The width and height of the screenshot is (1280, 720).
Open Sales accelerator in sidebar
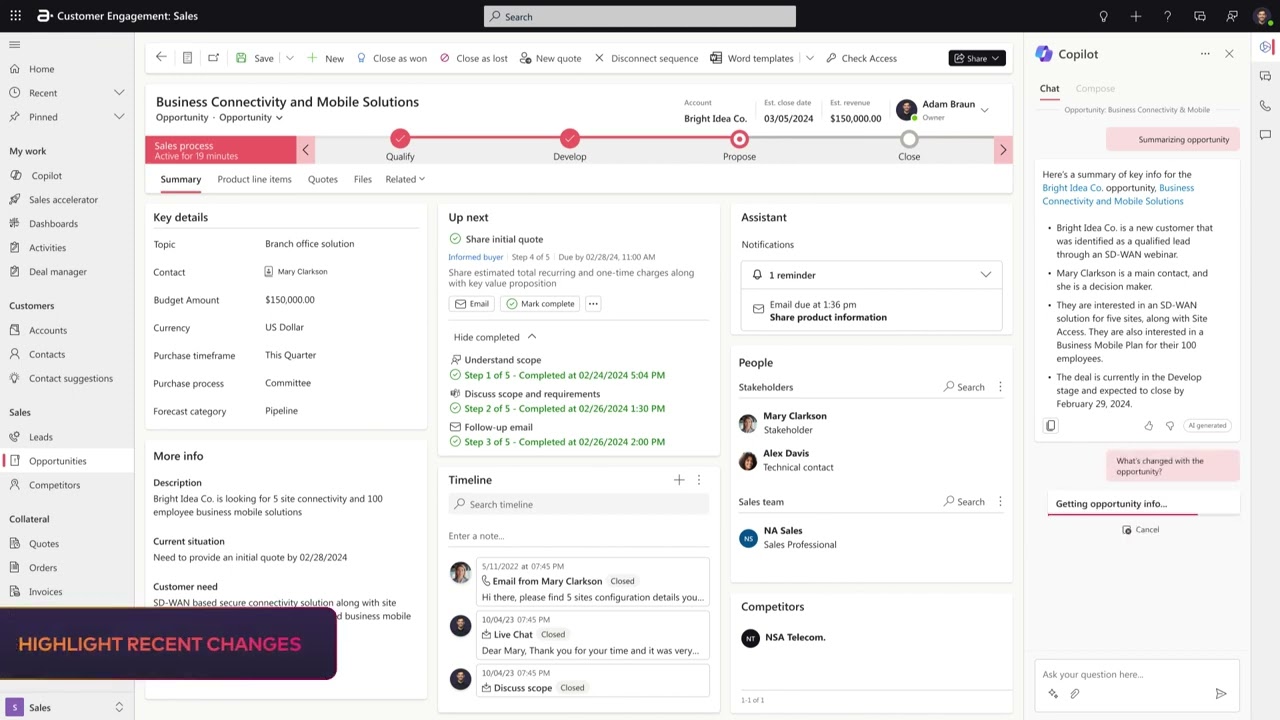click(63, 200)
